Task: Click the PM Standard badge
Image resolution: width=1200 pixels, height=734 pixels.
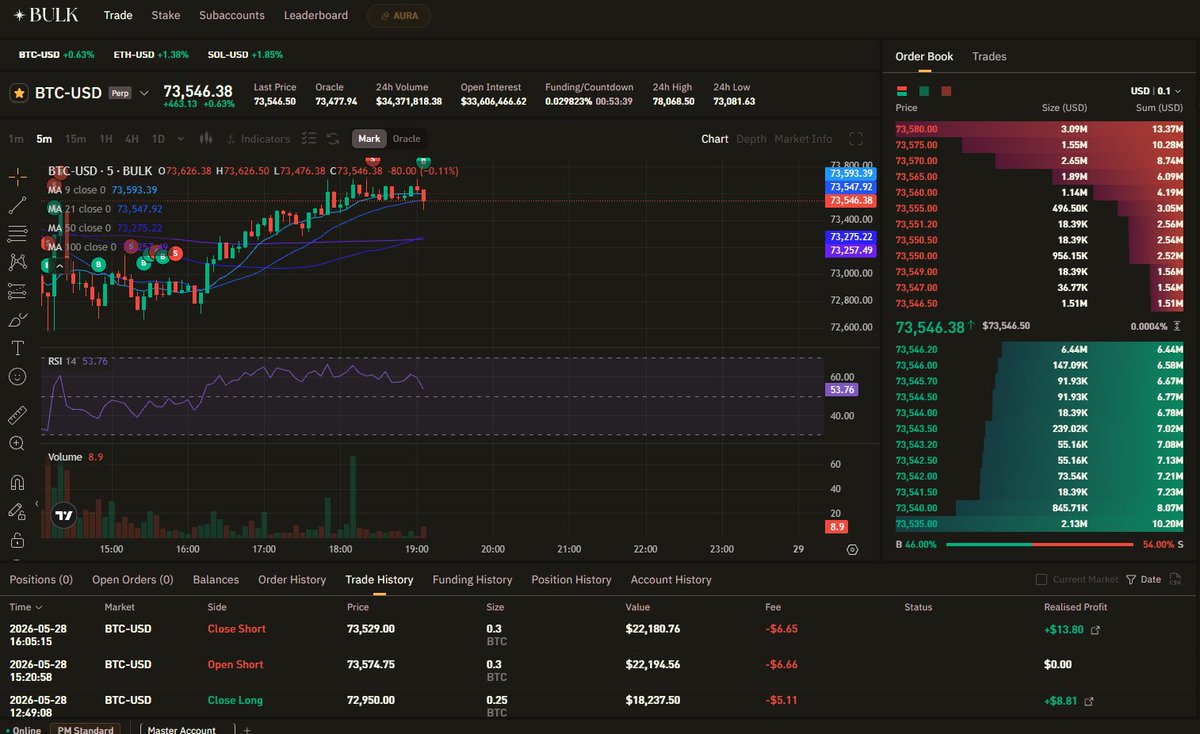Action: (x=85, y=730)
